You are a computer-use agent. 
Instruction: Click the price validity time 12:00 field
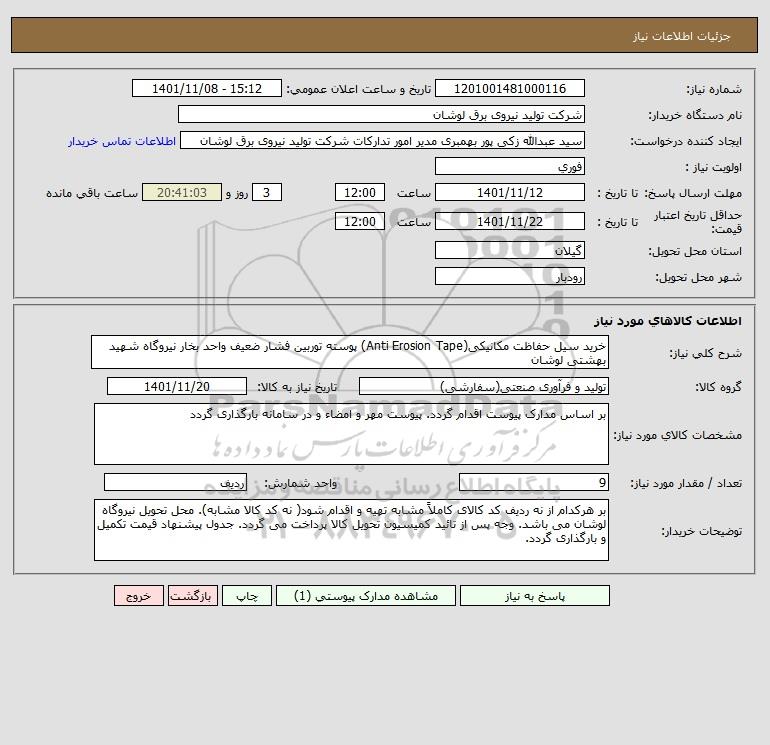pos(359,221)
